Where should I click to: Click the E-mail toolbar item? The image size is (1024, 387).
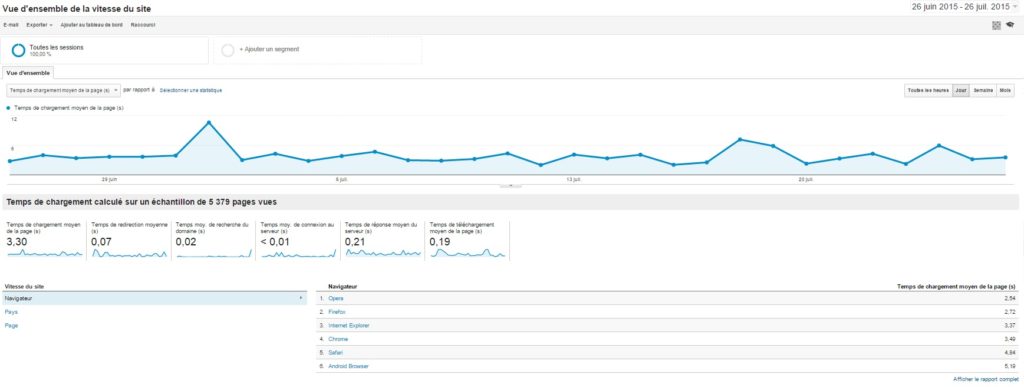[x=11, y=25]
